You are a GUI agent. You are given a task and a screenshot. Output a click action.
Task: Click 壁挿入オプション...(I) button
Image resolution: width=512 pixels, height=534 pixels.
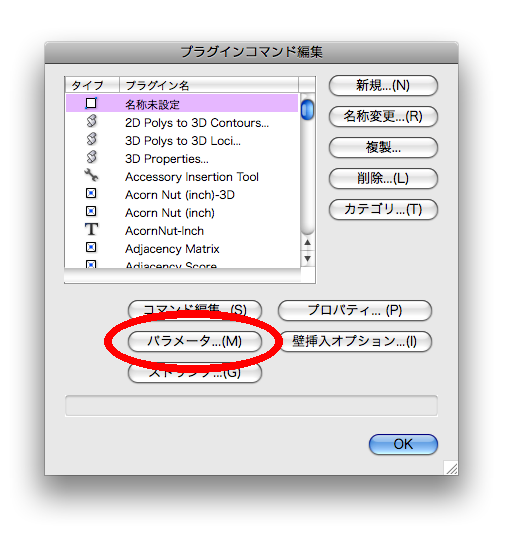(x=355, y=341)
